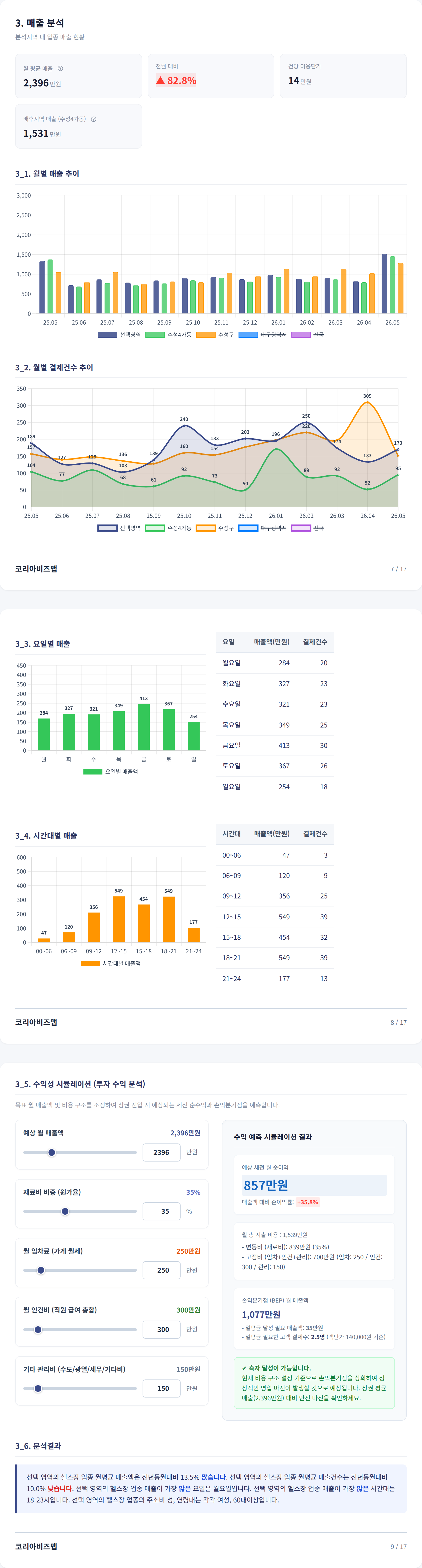
Task: Click help icon next to 배후지역 매출 (수성4가동)
Action: click(94, 119)
